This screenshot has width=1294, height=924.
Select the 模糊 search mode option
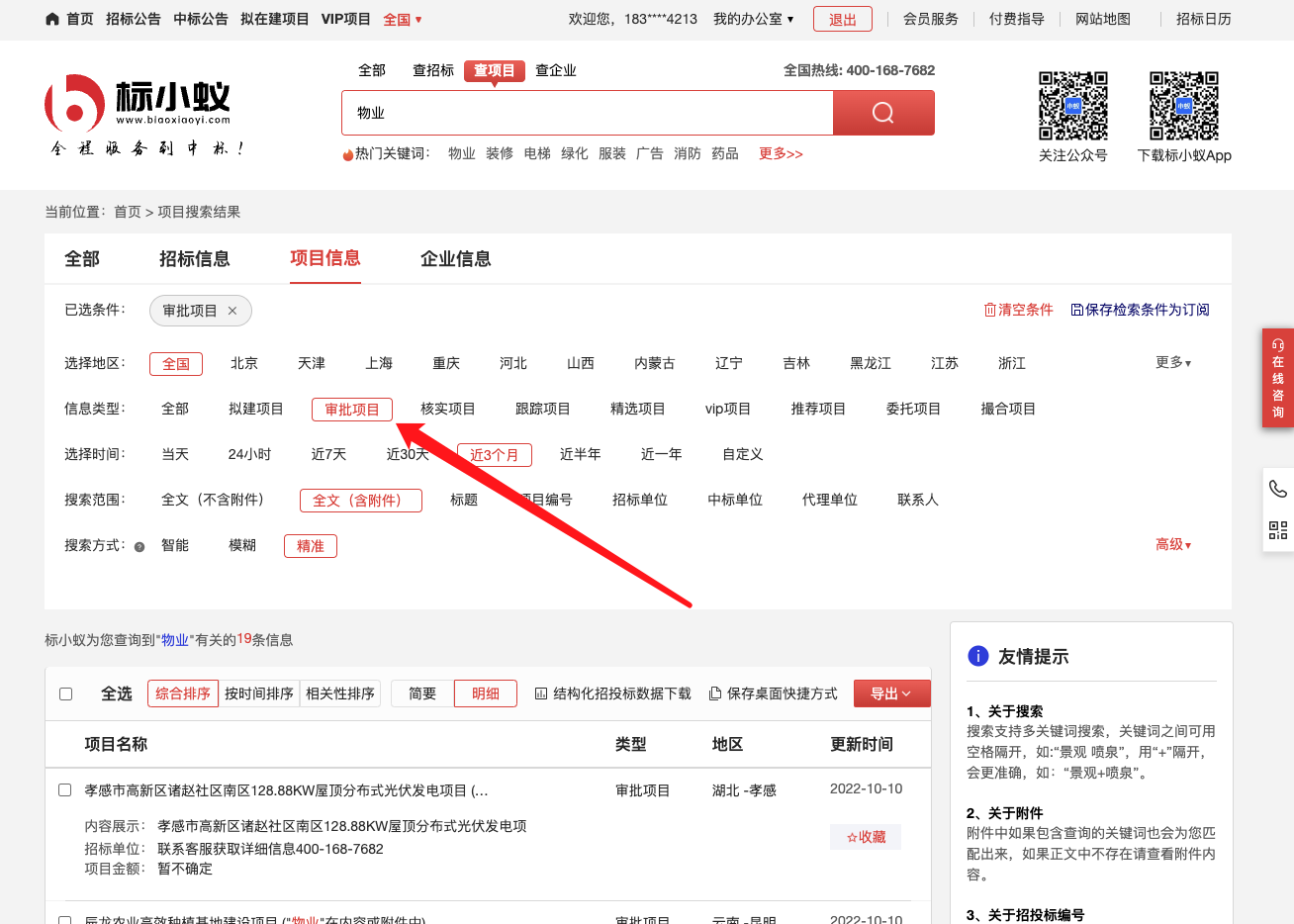tap(242, 545)
